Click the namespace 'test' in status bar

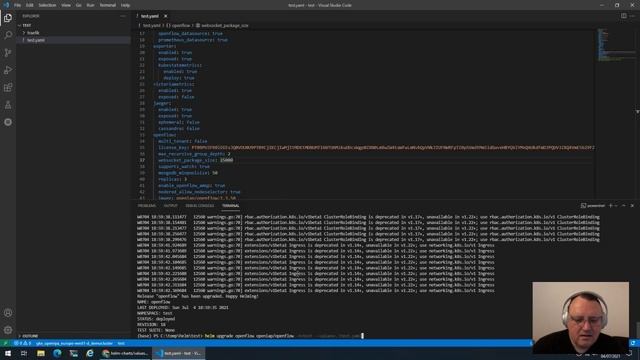121,343
